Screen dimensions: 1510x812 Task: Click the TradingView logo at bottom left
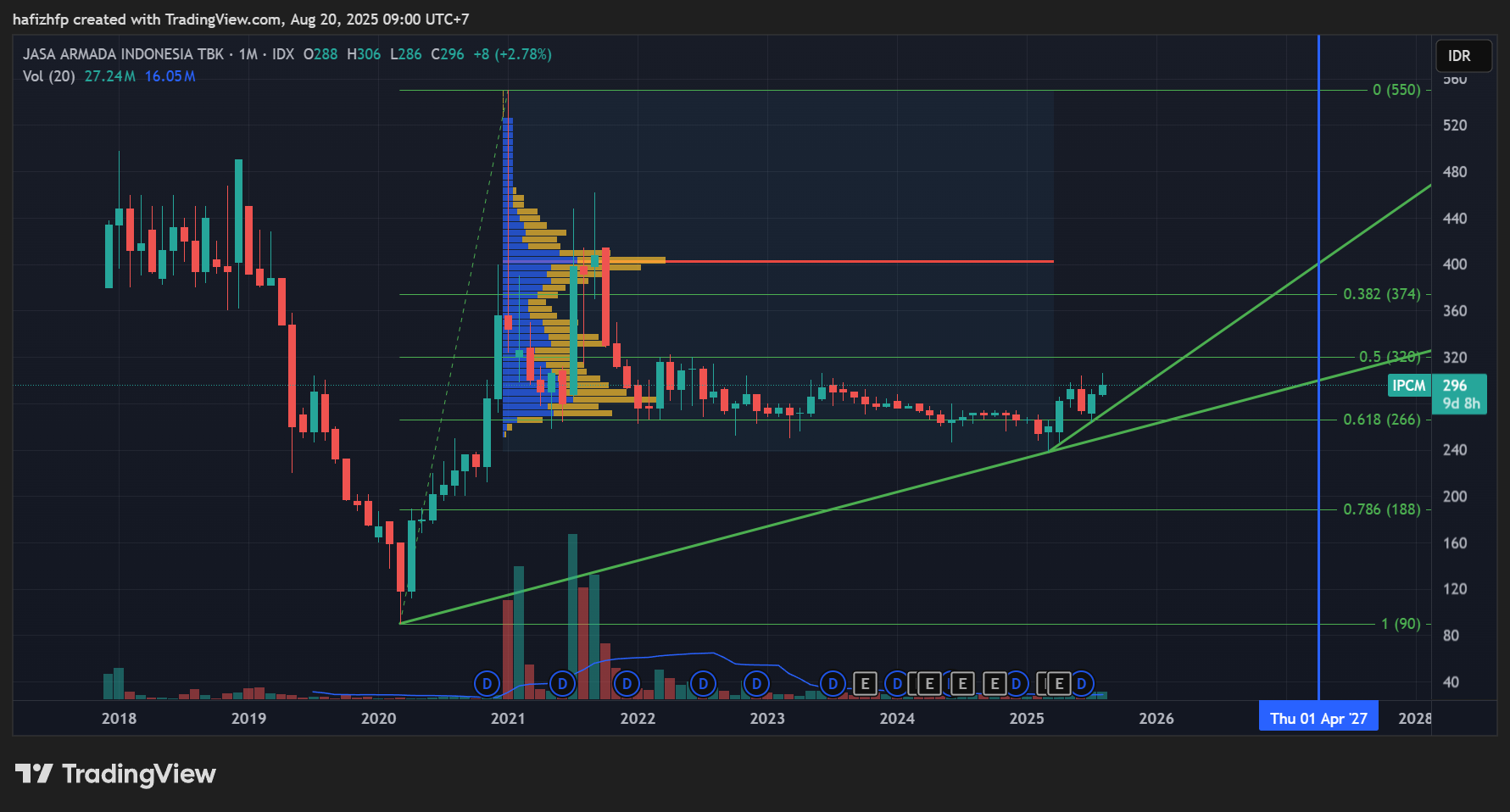click(x=115, y=774)
